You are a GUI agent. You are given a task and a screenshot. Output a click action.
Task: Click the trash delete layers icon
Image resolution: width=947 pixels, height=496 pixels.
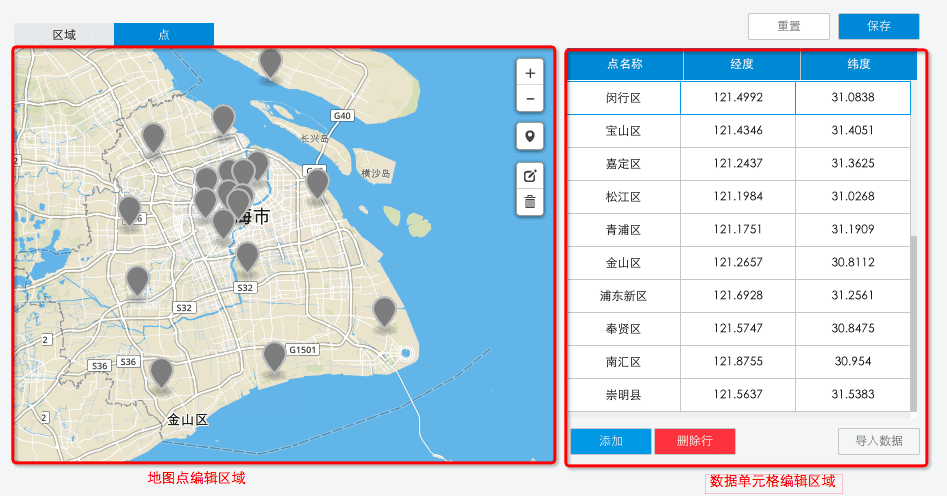pyautogui.click(x=530, y=202)
